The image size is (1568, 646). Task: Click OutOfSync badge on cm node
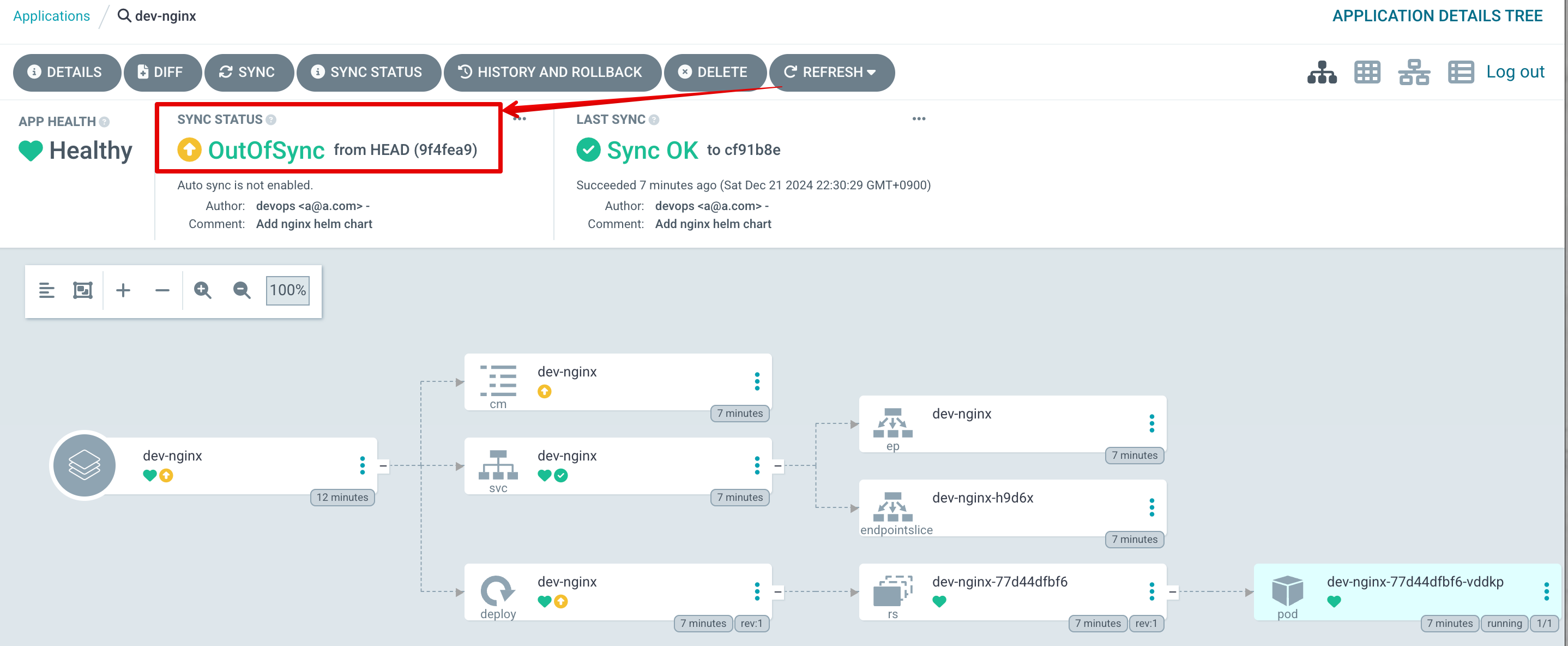tap(544, 392)
